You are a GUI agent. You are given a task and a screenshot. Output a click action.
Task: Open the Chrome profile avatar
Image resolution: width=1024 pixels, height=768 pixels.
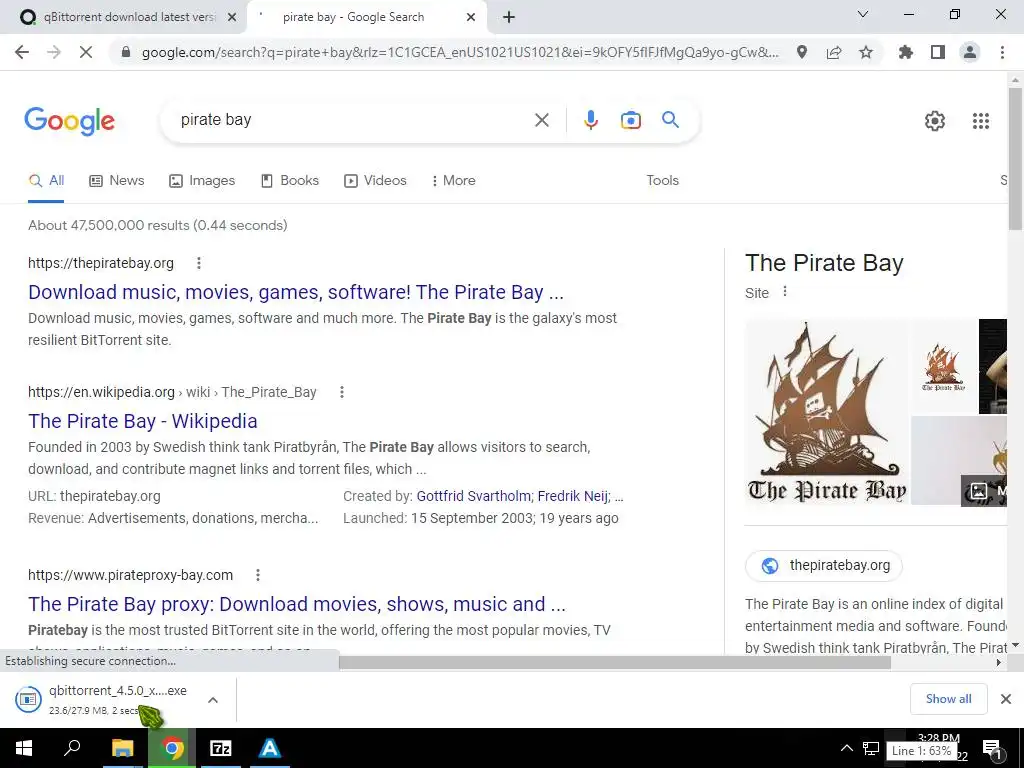970,52
